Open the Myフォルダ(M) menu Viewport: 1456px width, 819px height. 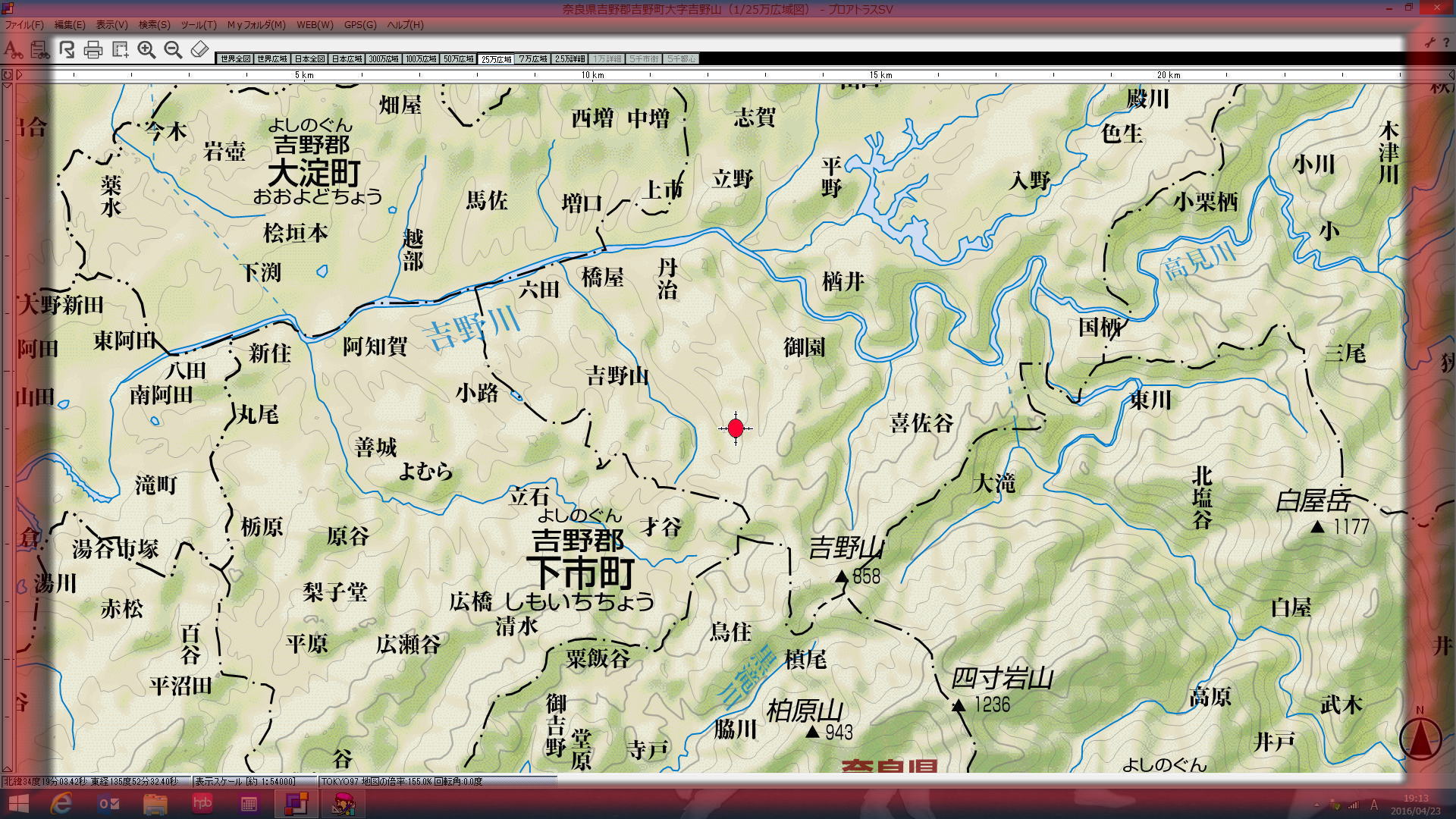256,25
